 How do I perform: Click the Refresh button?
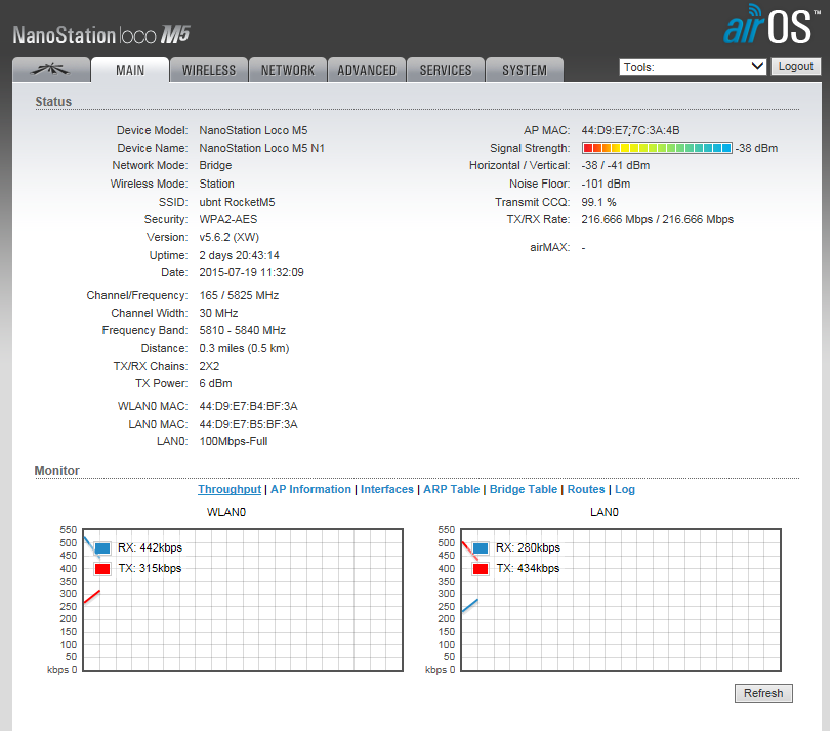tap(763, 693)
